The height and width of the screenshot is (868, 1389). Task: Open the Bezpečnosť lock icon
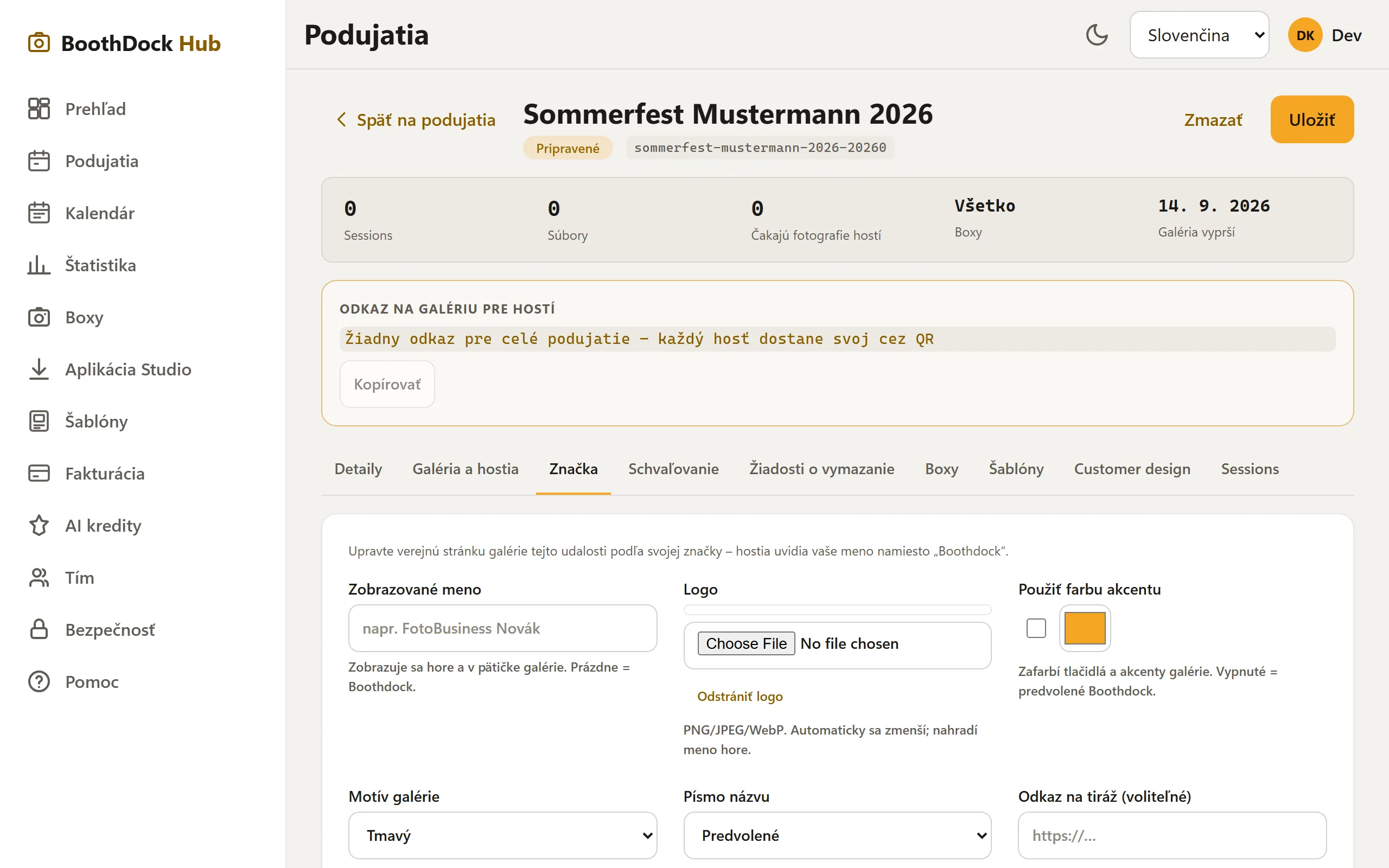pyautogui.click(x=39, y=630)
